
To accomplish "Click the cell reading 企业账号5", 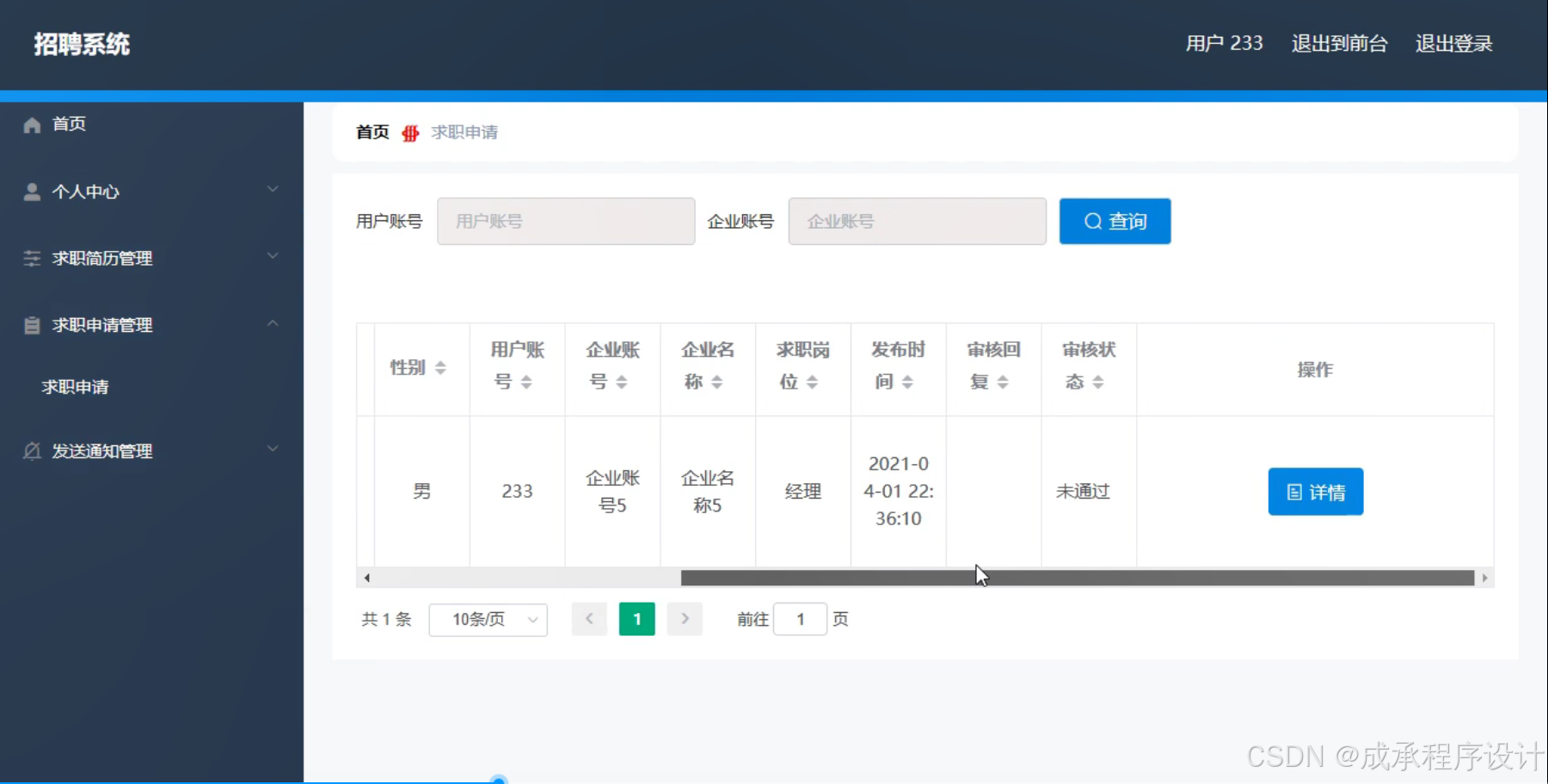I will point(612,492).
